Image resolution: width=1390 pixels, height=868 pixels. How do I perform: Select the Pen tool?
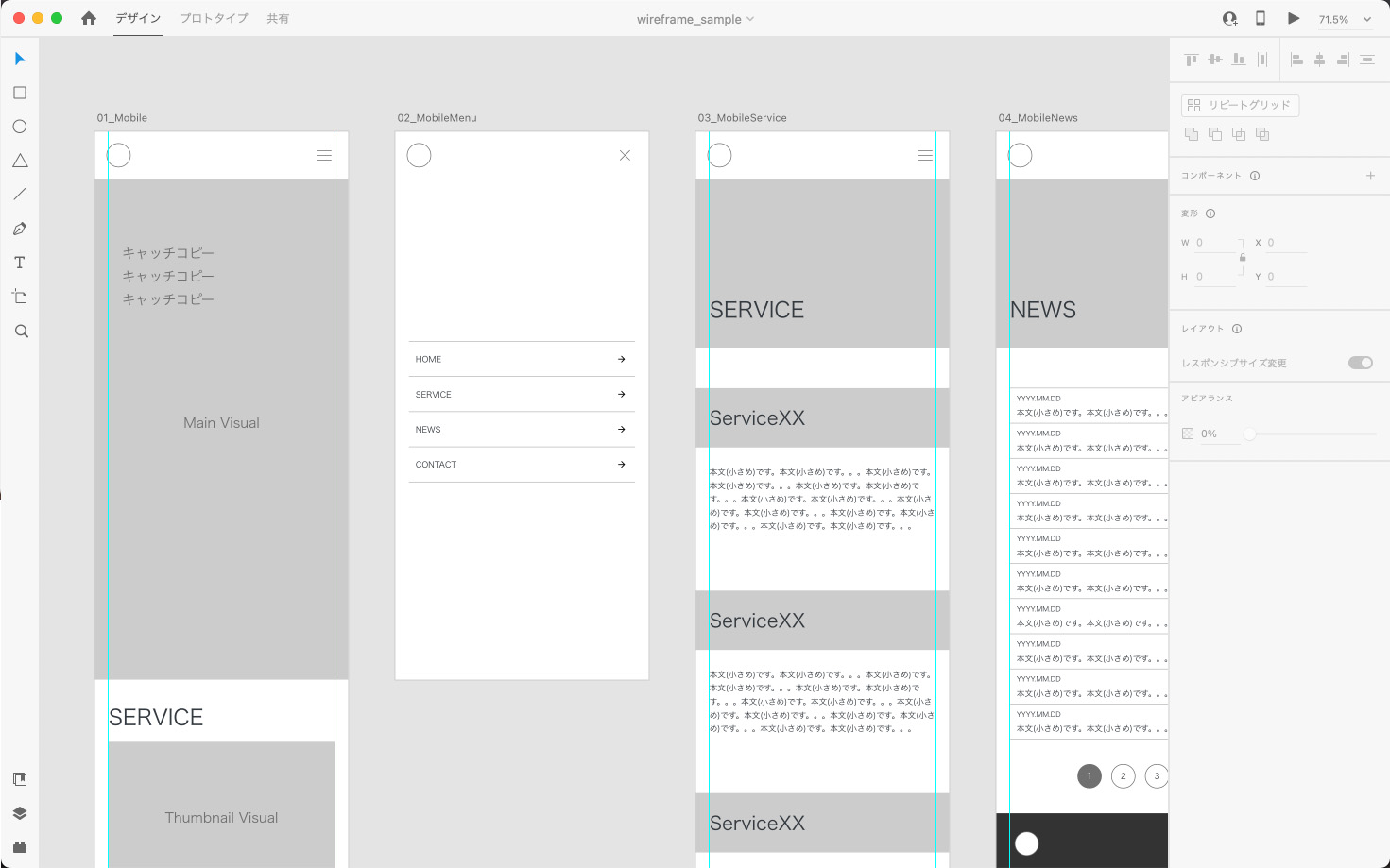coord(20,229)
